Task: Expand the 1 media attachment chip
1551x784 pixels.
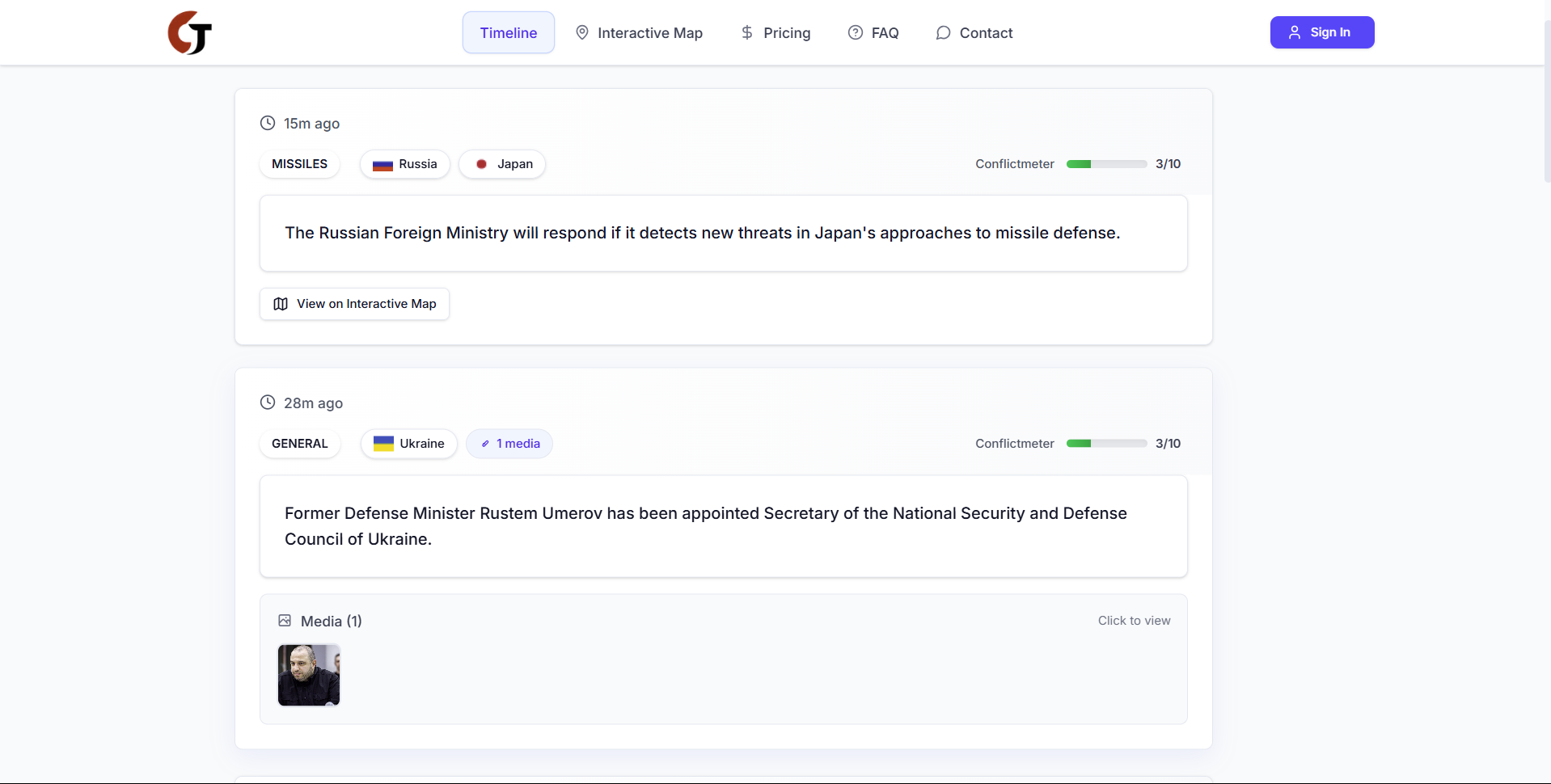Action: pos(509,443)
